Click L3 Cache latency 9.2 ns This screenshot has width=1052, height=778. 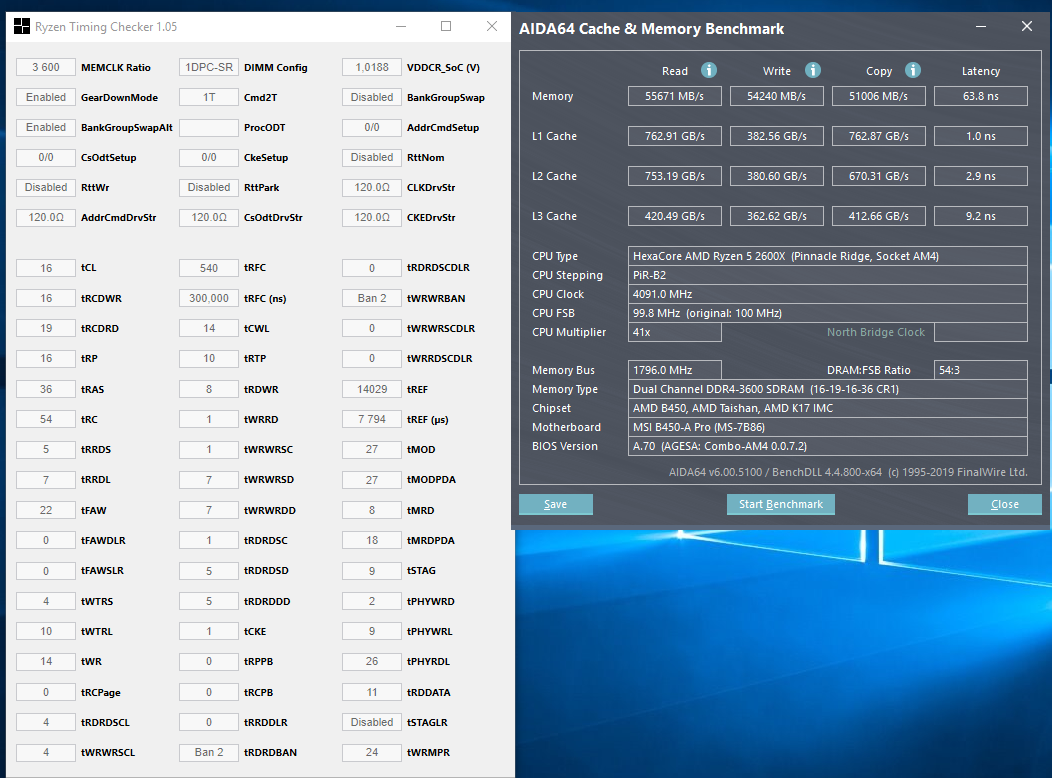point(980,216)
